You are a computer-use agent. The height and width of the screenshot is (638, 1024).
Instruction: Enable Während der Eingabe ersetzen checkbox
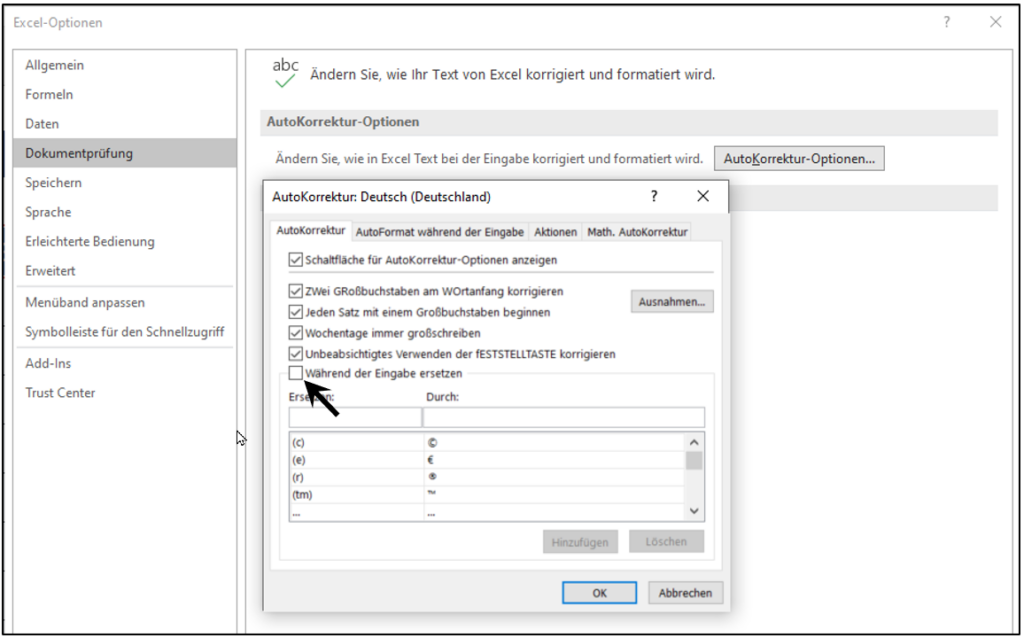tap(296, 374)
